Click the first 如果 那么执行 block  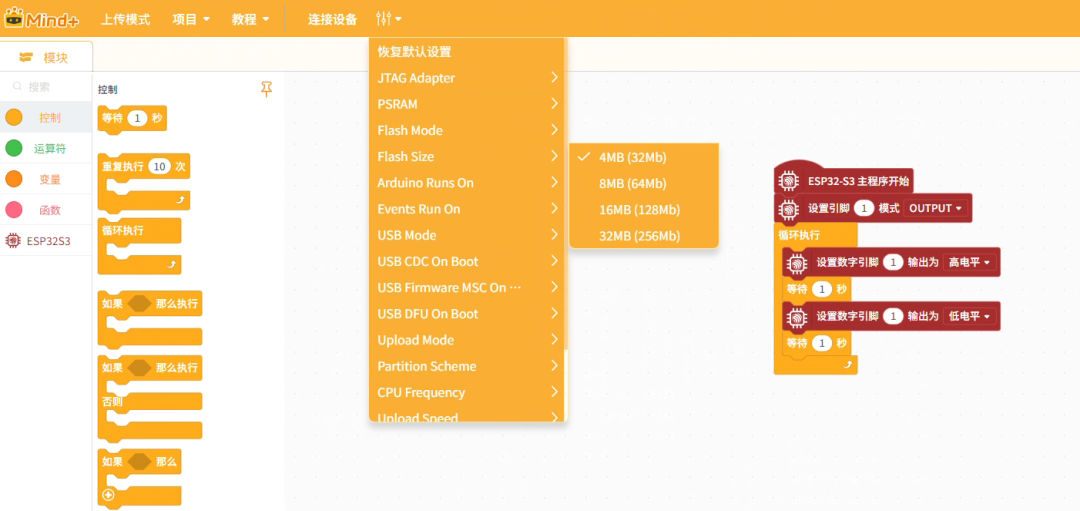tap(150, 303)
